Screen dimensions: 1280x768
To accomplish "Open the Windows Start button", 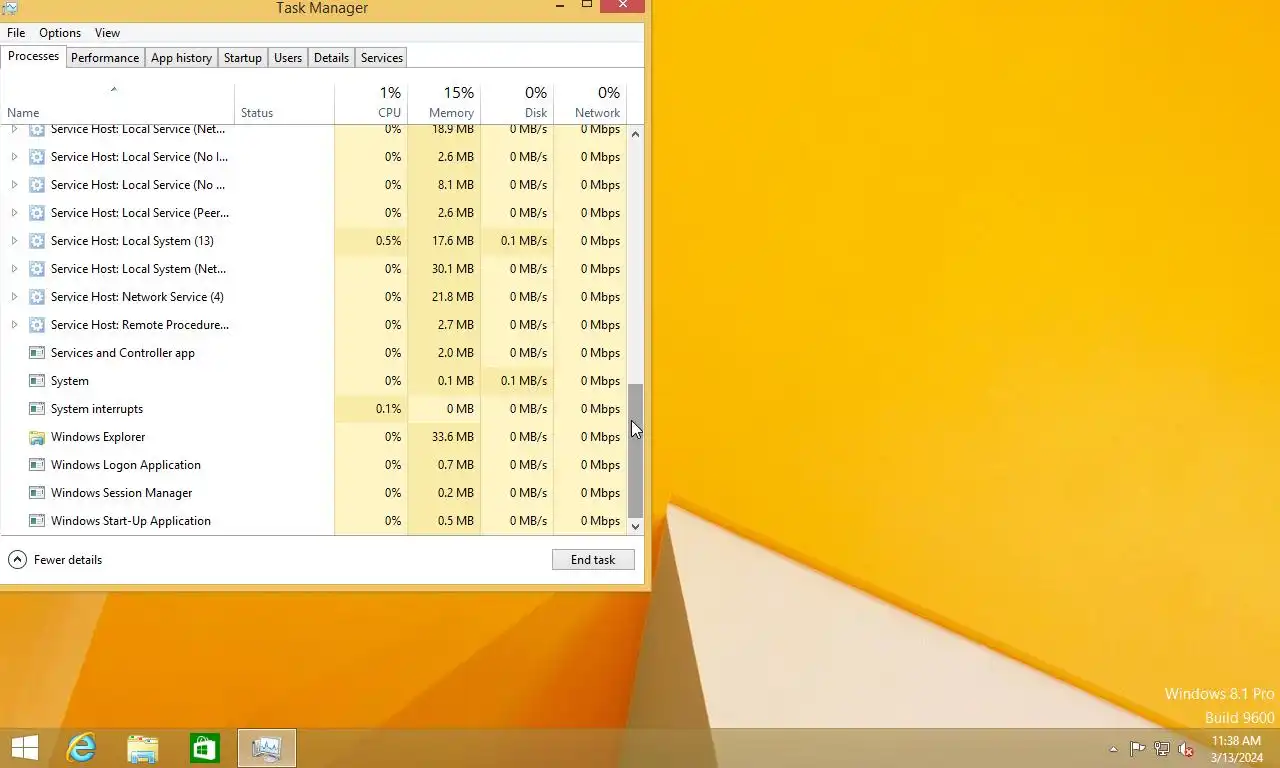I will tap(25, 748).
